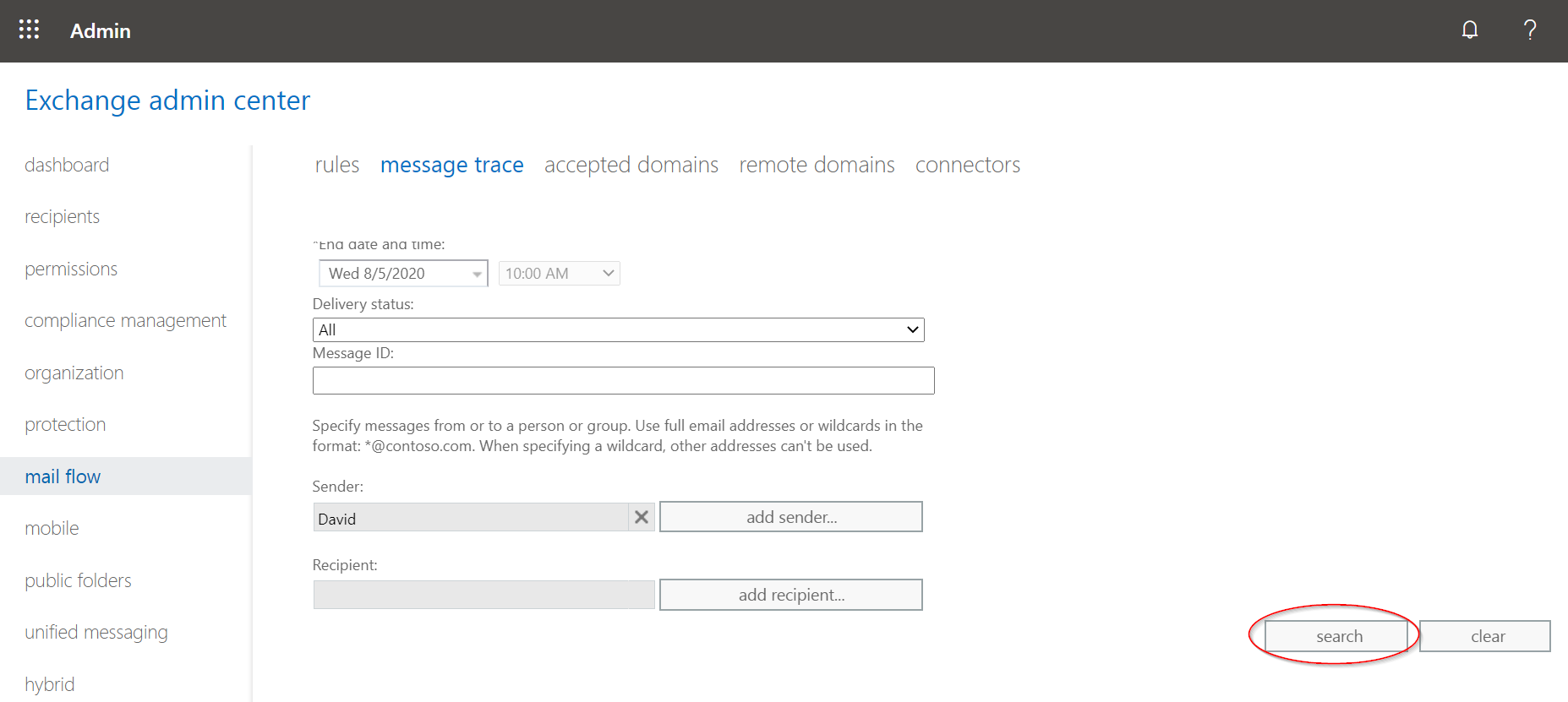Screen dimensions: 1568x702
Task: Go to the remote domains tab
Action: [x=817, y=165]
